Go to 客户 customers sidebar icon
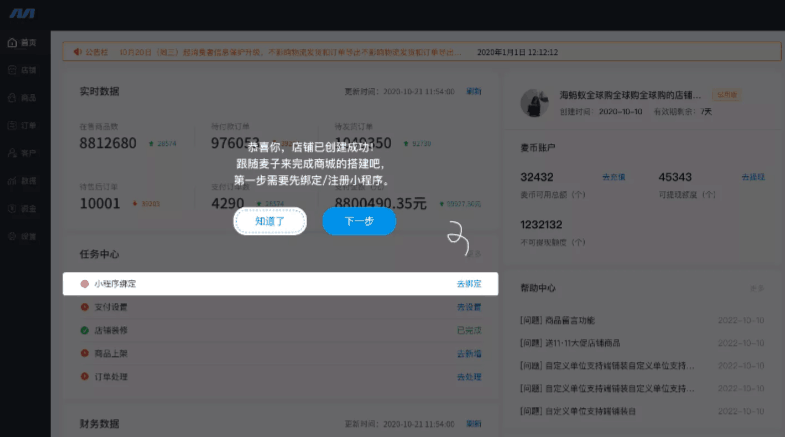Viewport: 785px width, 437px height. [x=12, y=153]
